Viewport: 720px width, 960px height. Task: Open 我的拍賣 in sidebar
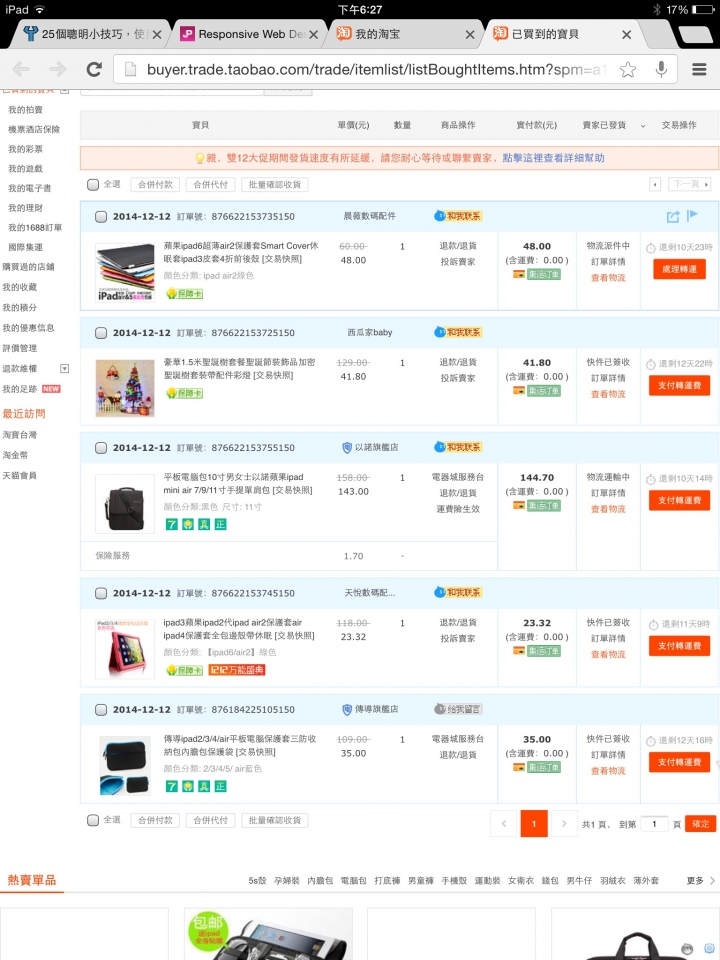click(25, 110)
